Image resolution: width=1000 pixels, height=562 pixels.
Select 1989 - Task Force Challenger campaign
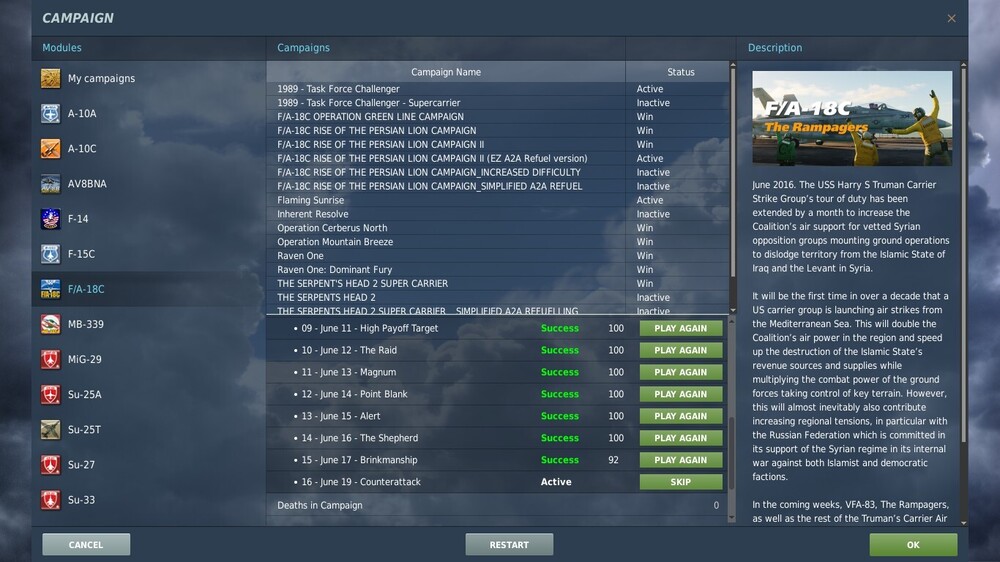(x=497, y=89)
